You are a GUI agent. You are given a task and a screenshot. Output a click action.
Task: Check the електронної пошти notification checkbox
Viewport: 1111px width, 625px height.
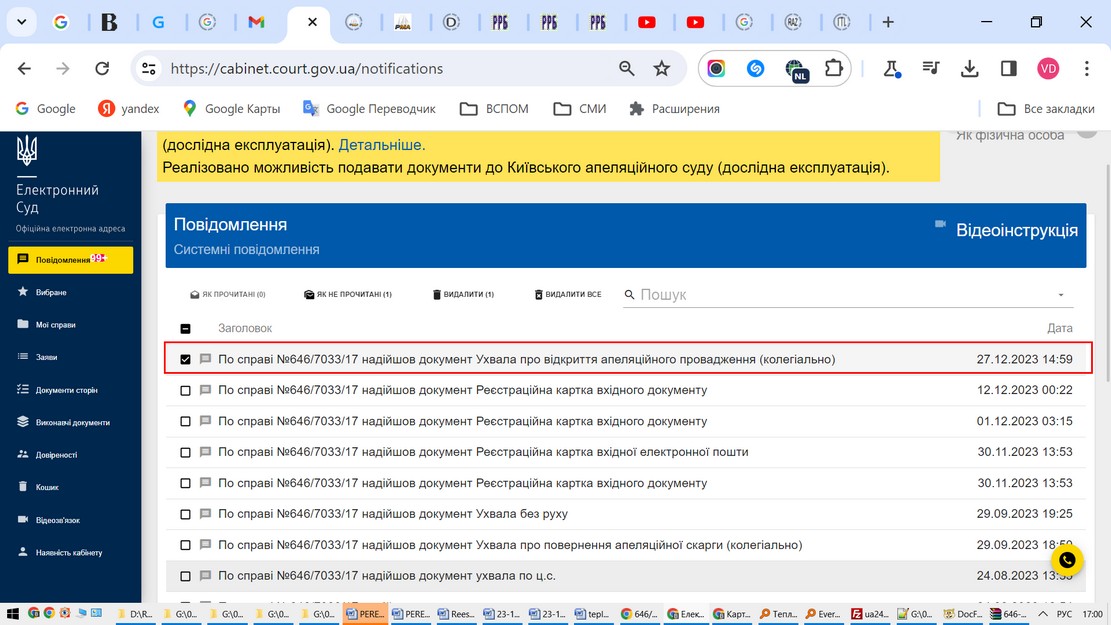(x=186, y=452)
